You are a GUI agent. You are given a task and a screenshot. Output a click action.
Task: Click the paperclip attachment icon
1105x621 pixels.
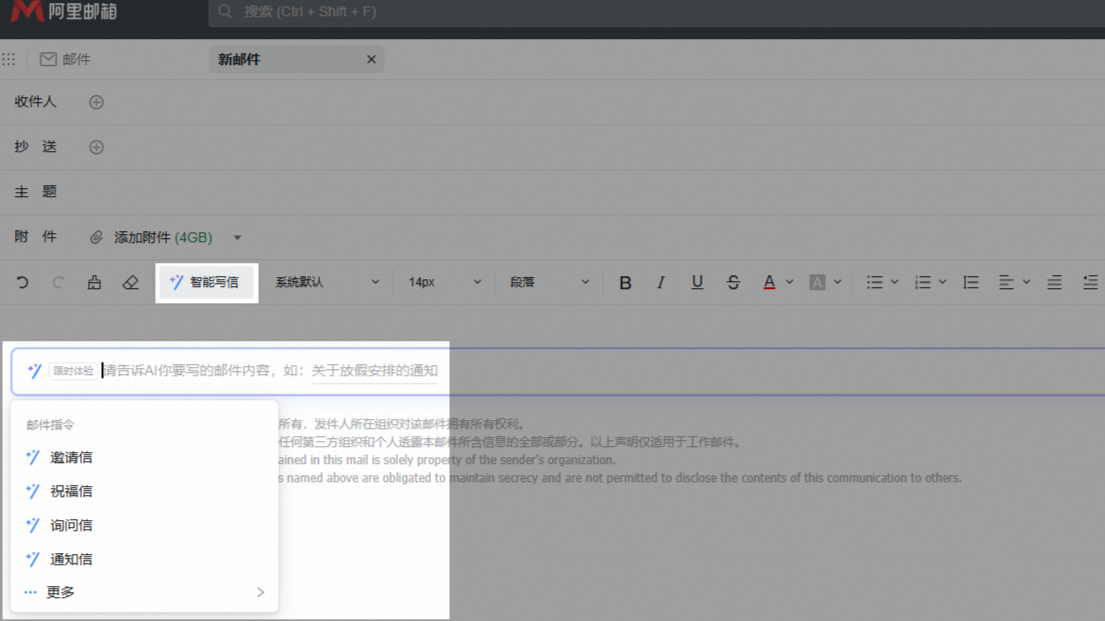click(97, 238)
